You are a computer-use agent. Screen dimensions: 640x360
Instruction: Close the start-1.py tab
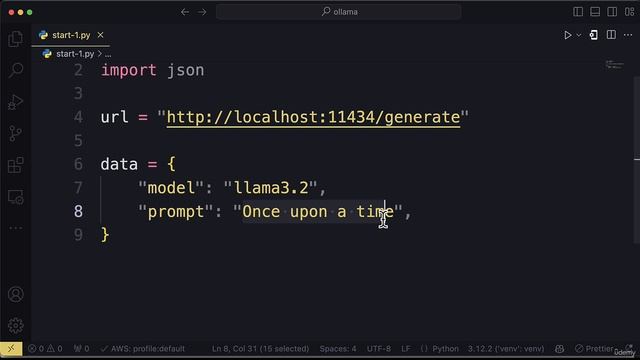pos(100,35)
